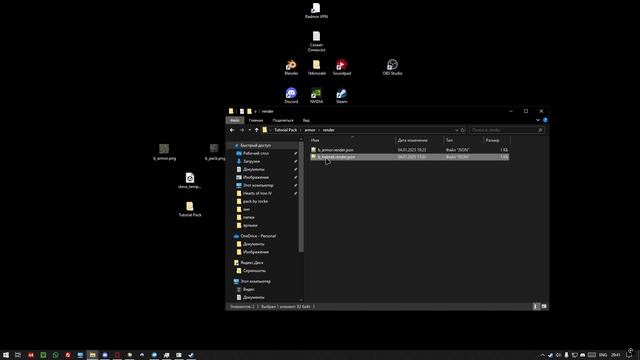The width and height of the screenshot is (640, 360).
Task: Click the taskbar clock showing 20:41
Action: click(616, 355)
